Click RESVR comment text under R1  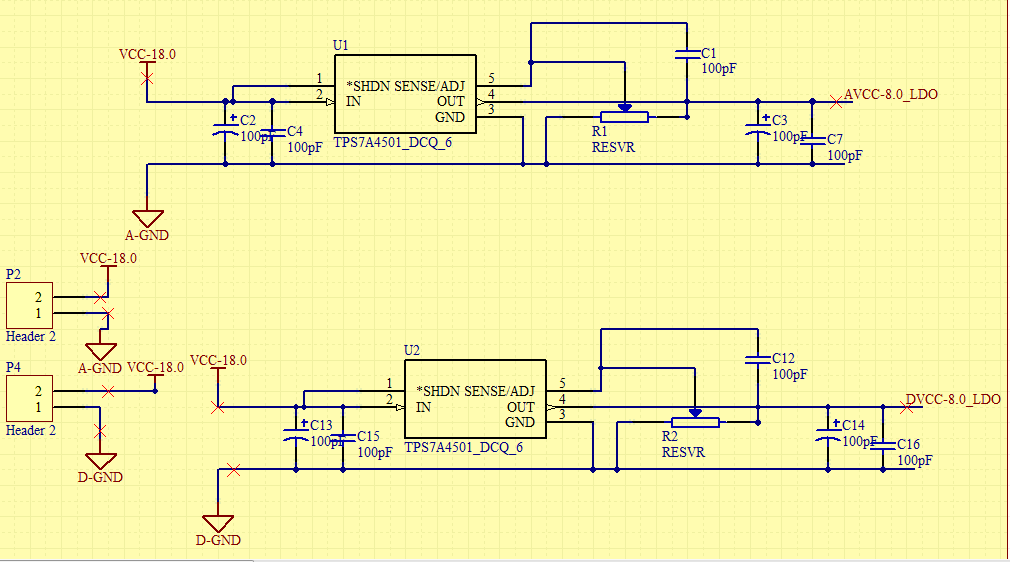pos(613,148)
